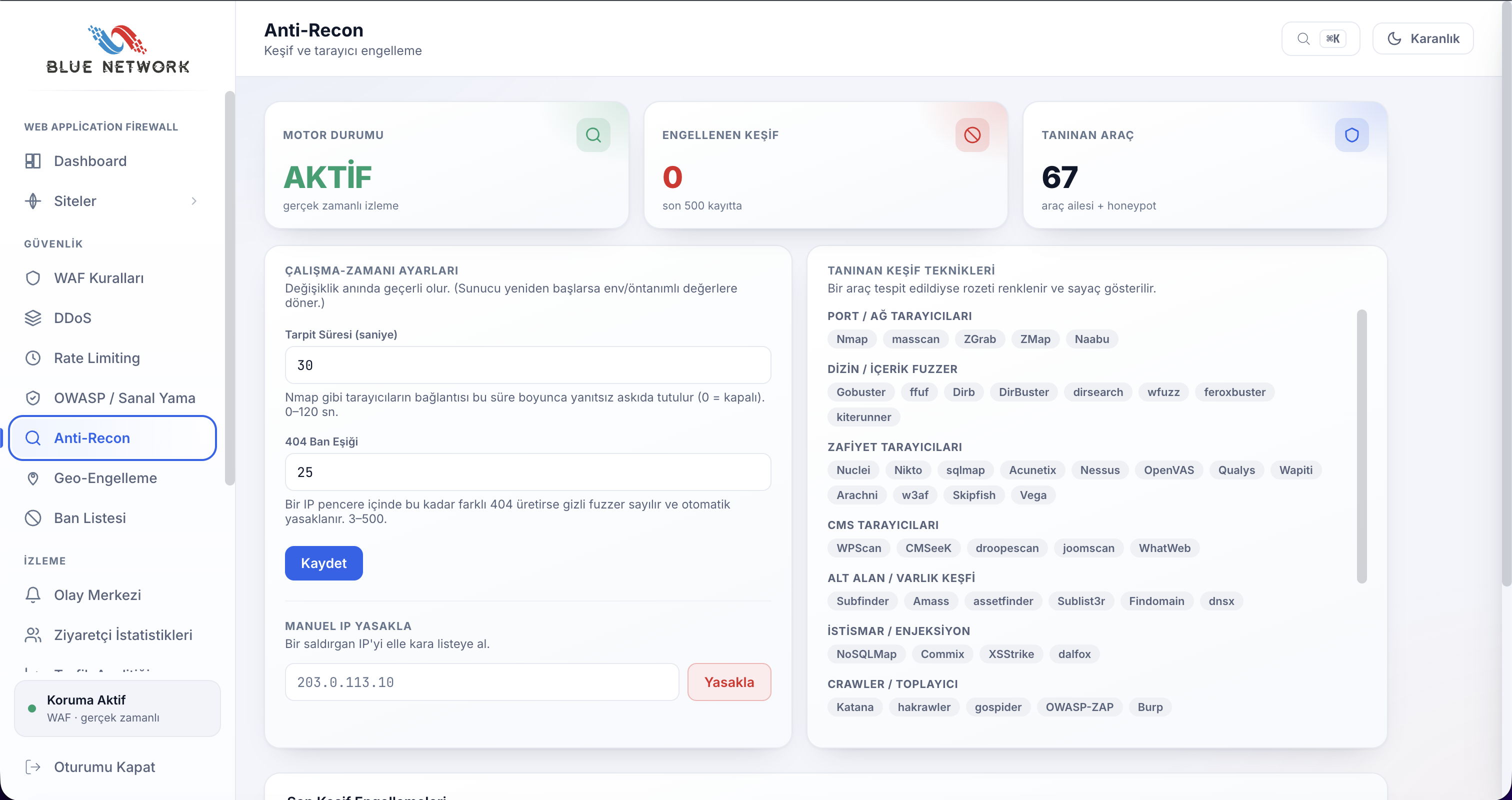Toggle Karanlık dark mode

(1423, 38)
